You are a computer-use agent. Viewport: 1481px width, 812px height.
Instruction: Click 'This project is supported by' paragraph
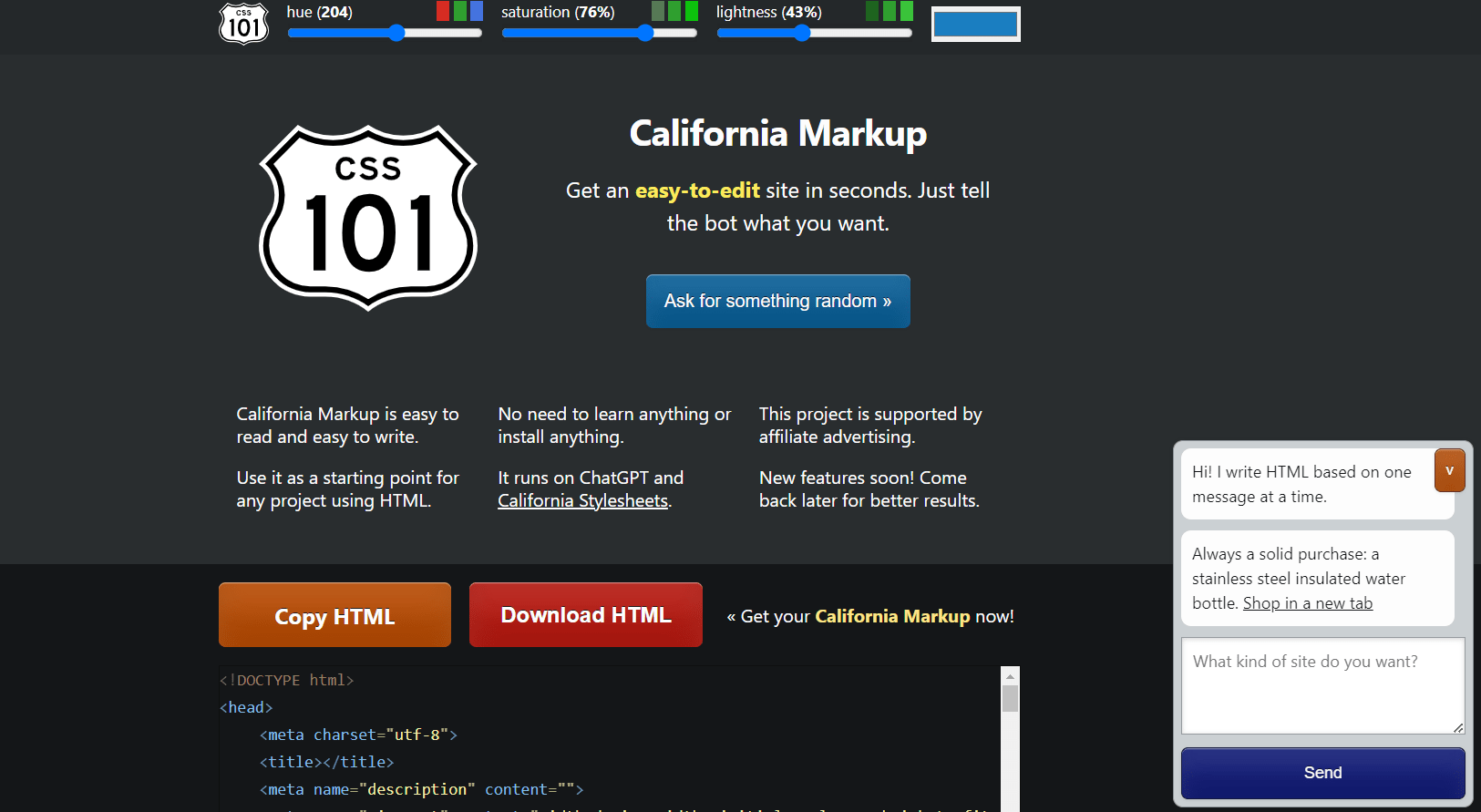tap(870, 425)
